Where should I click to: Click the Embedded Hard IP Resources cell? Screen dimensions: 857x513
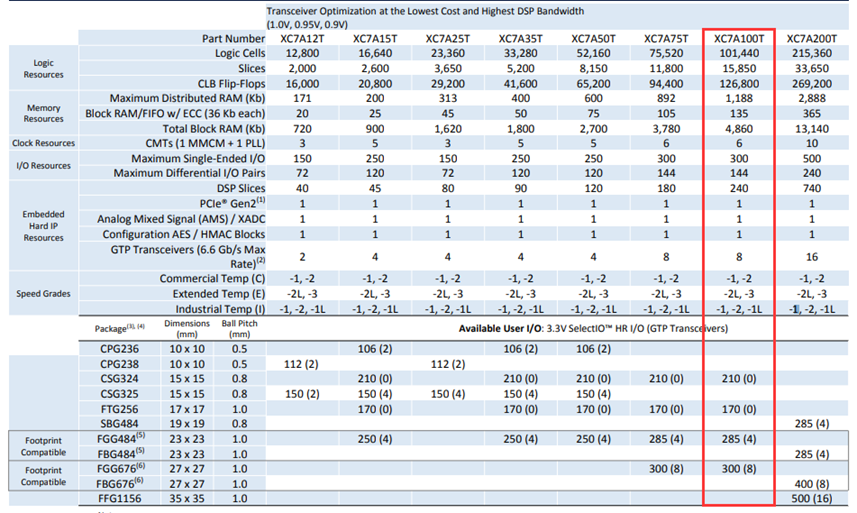click(x=43, y=226)
